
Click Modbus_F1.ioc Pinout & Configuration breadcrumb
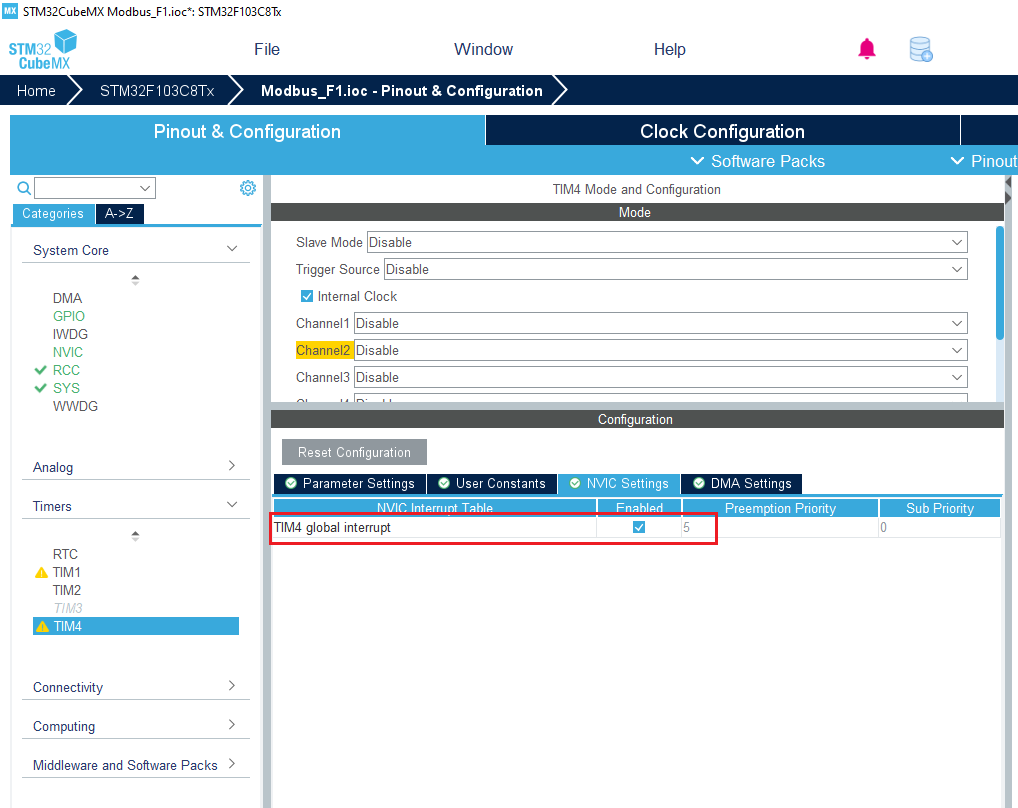click(402, 91)
